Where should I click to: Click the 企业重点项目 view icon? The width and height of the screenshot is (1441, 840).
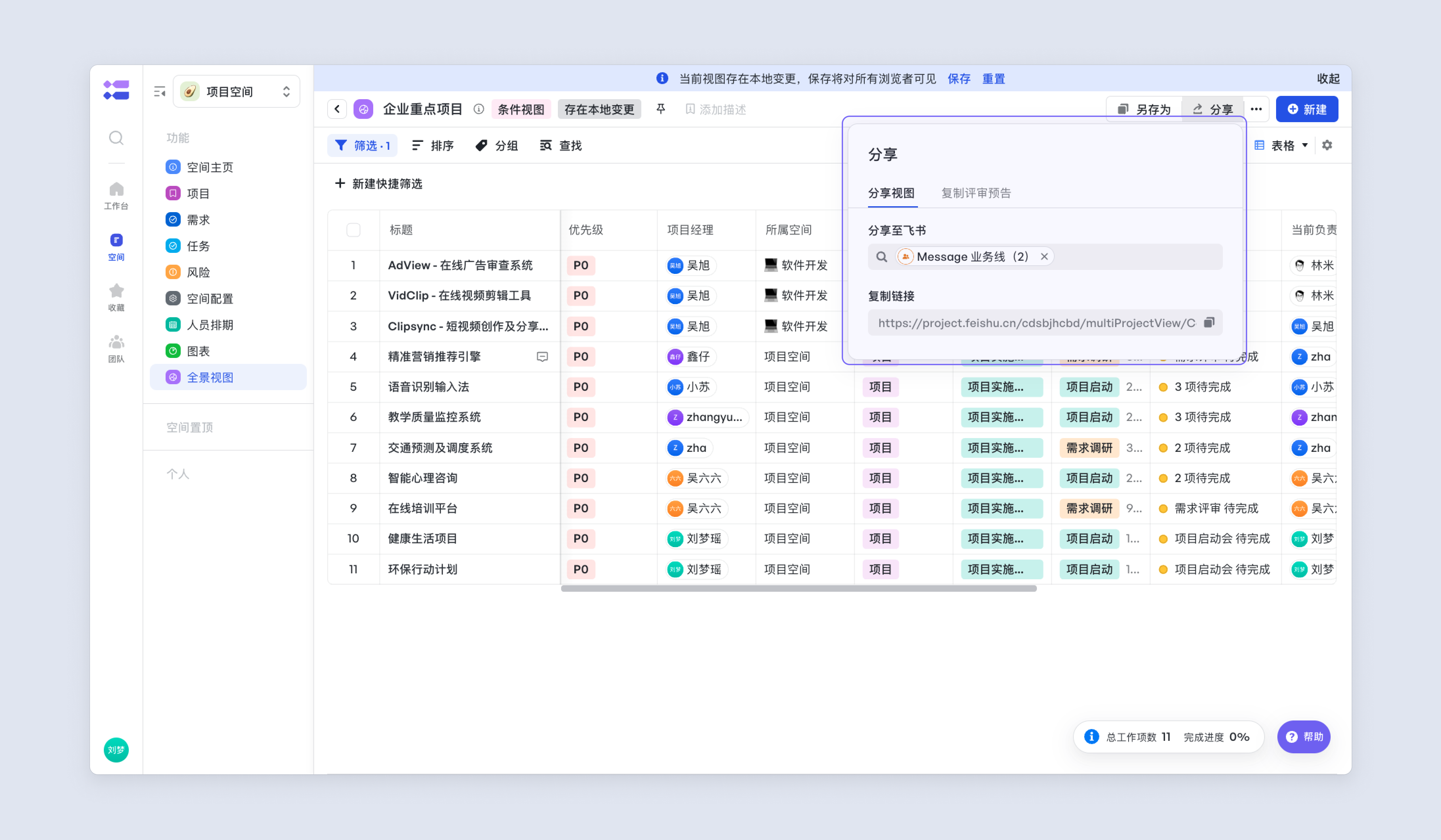coord(363,109)
